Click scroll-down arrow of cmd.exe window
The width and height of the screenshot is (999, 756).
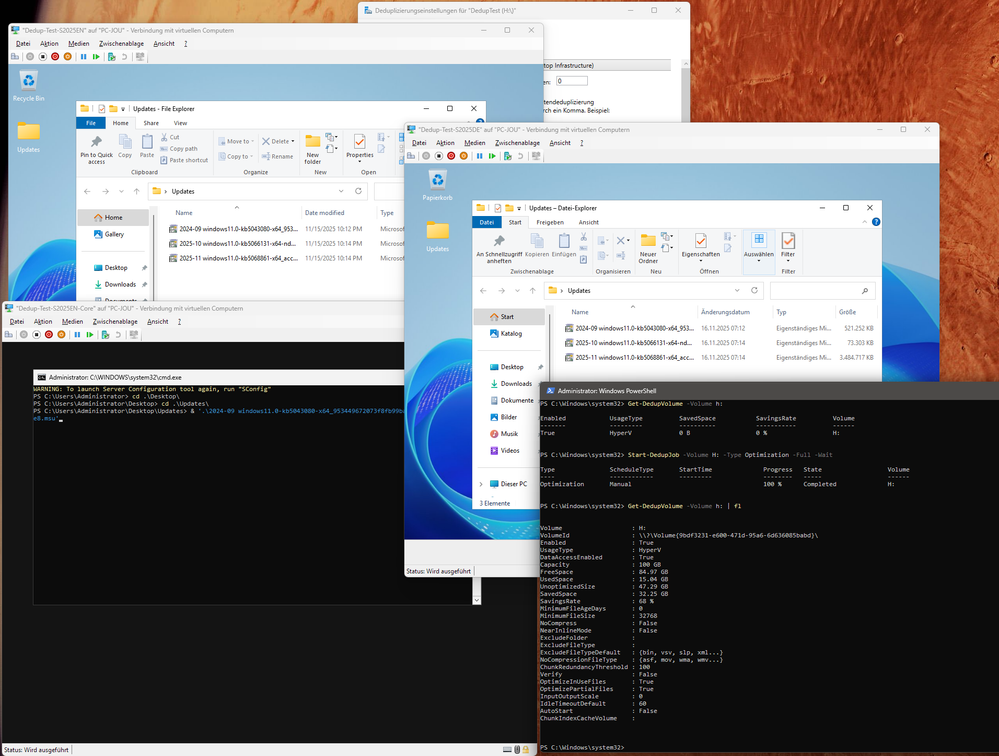point(477,600)
